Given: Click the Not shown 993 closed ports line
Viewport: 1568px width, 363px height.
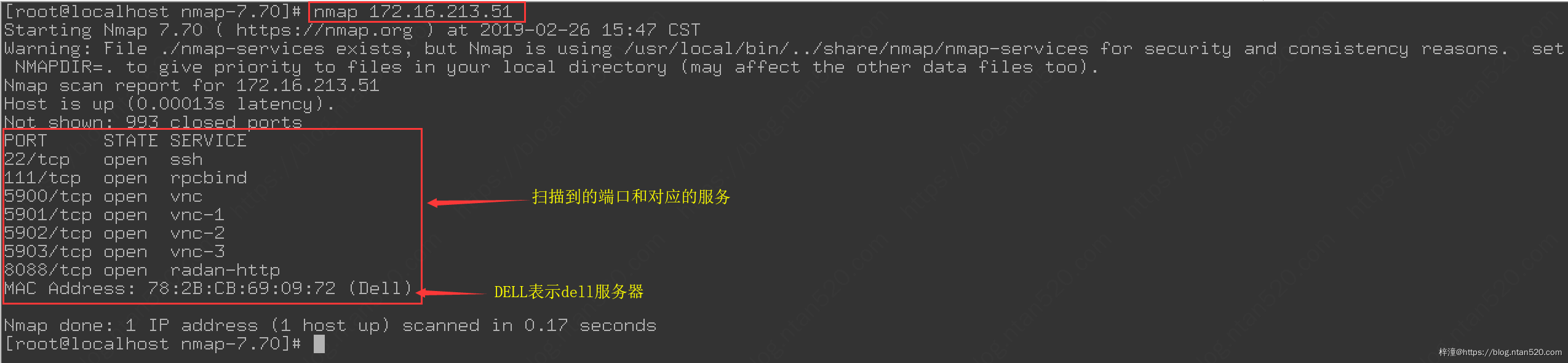Looking at the screenshot, I should (x=153, y=122).
